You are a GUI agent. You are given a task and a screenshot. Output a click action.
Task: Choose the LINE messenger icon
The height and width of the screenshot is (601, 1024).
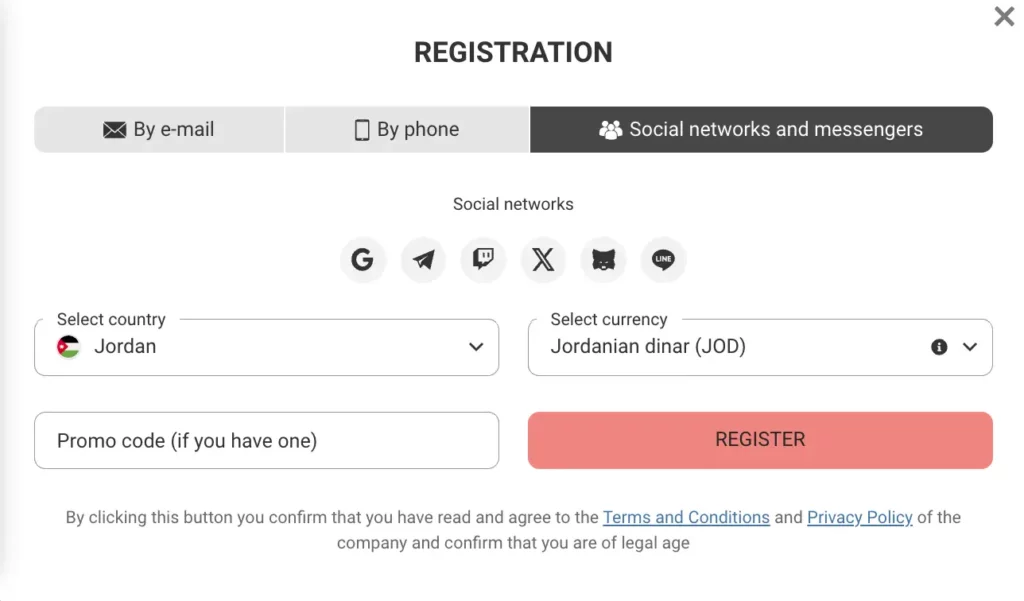663,259
